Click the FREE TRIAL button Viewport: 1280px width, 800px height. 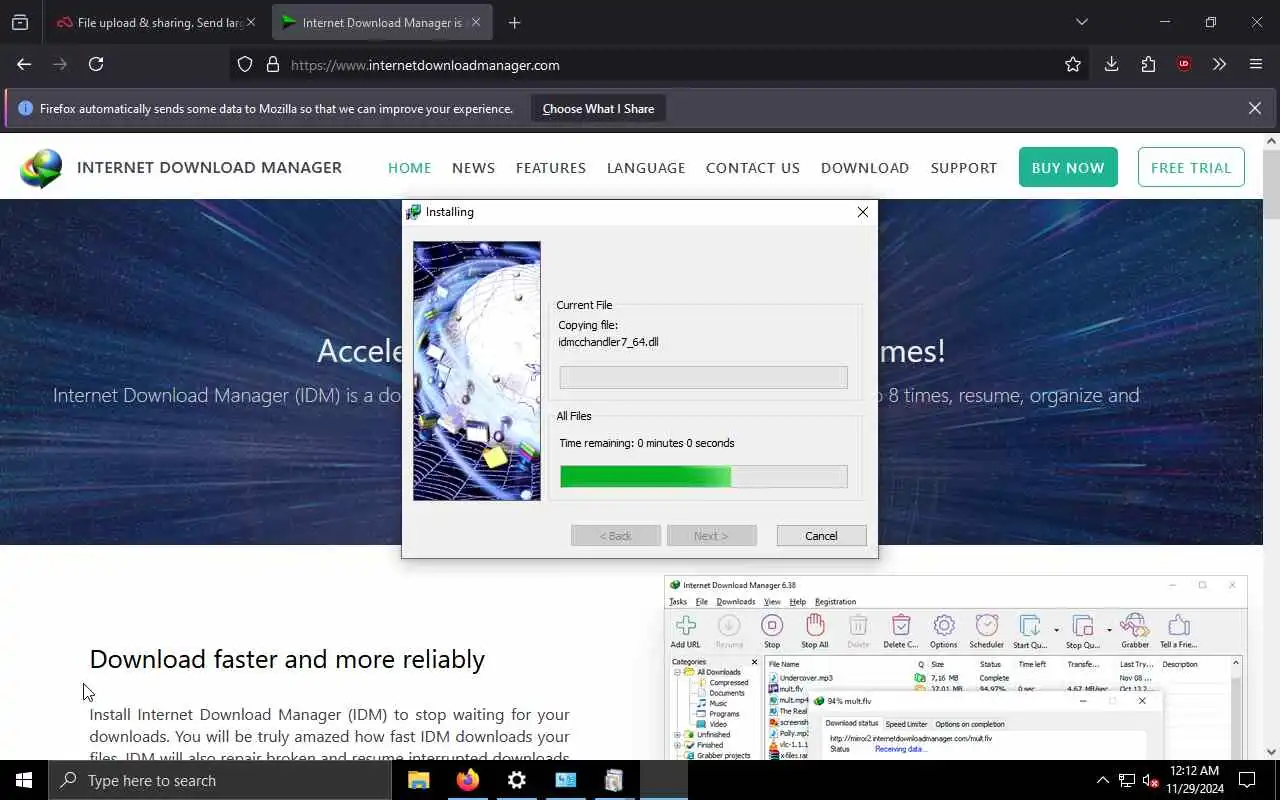tap(1191, 168)
